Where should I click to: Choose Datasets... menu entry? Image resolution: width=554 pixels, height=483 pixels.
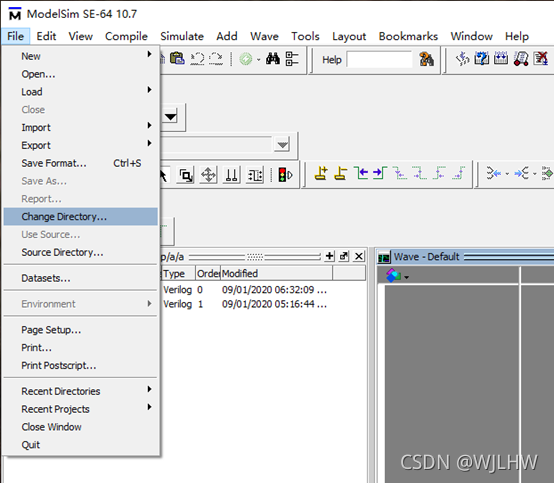click(x=81, y=278)
